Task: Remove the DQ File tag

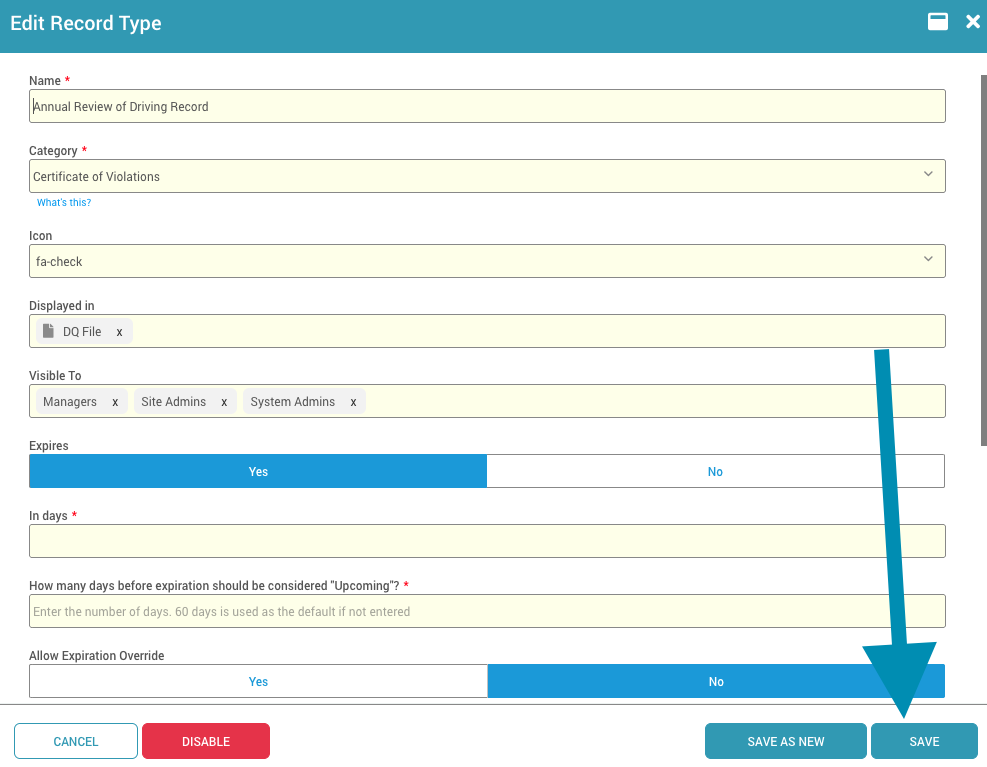Action: click(x=119, y=332)
